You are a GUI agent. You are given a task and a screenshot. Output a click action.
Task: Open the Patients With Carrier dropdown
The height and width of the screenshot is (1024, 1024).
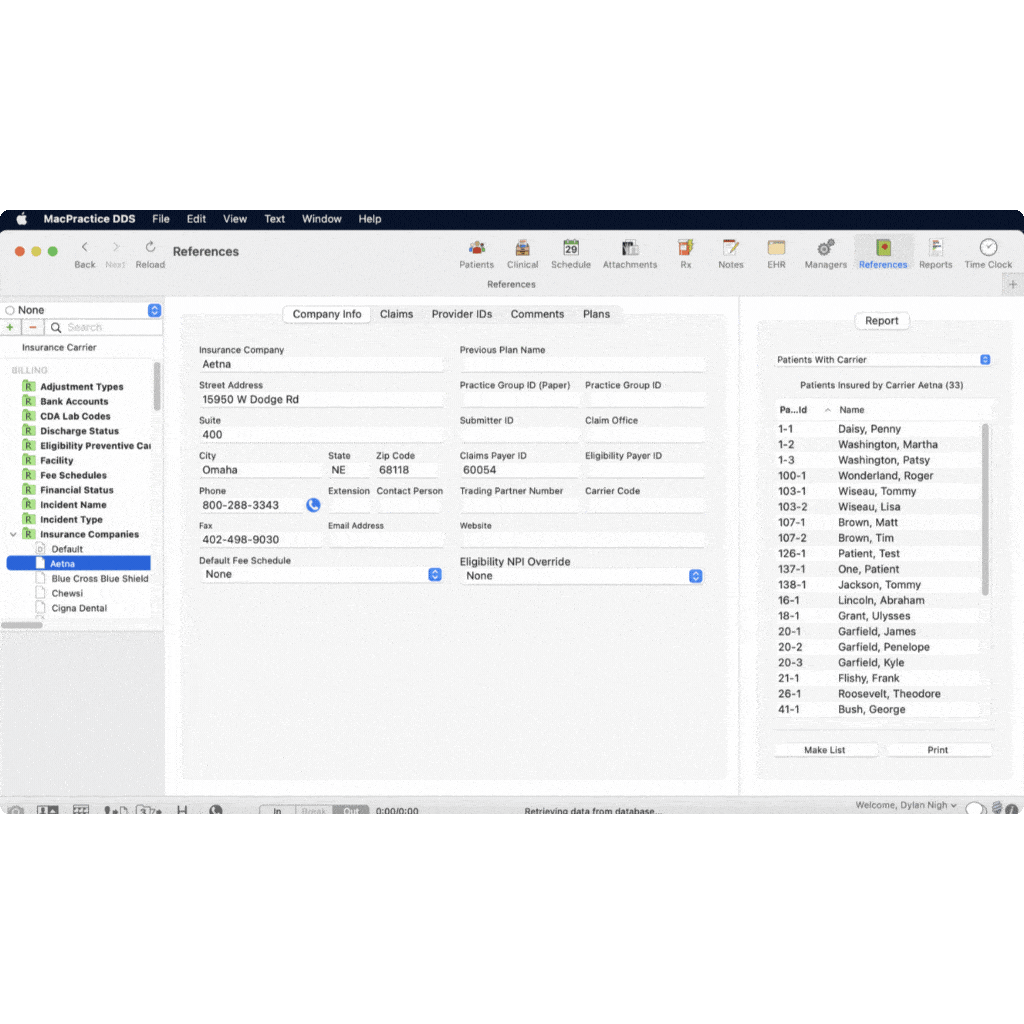pos(883,360)
